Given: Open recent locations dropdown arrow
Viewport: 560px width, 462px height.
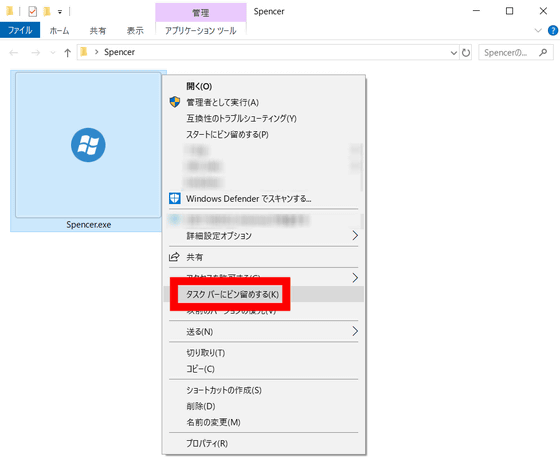Looking at the screenshot, I should 53,53.
